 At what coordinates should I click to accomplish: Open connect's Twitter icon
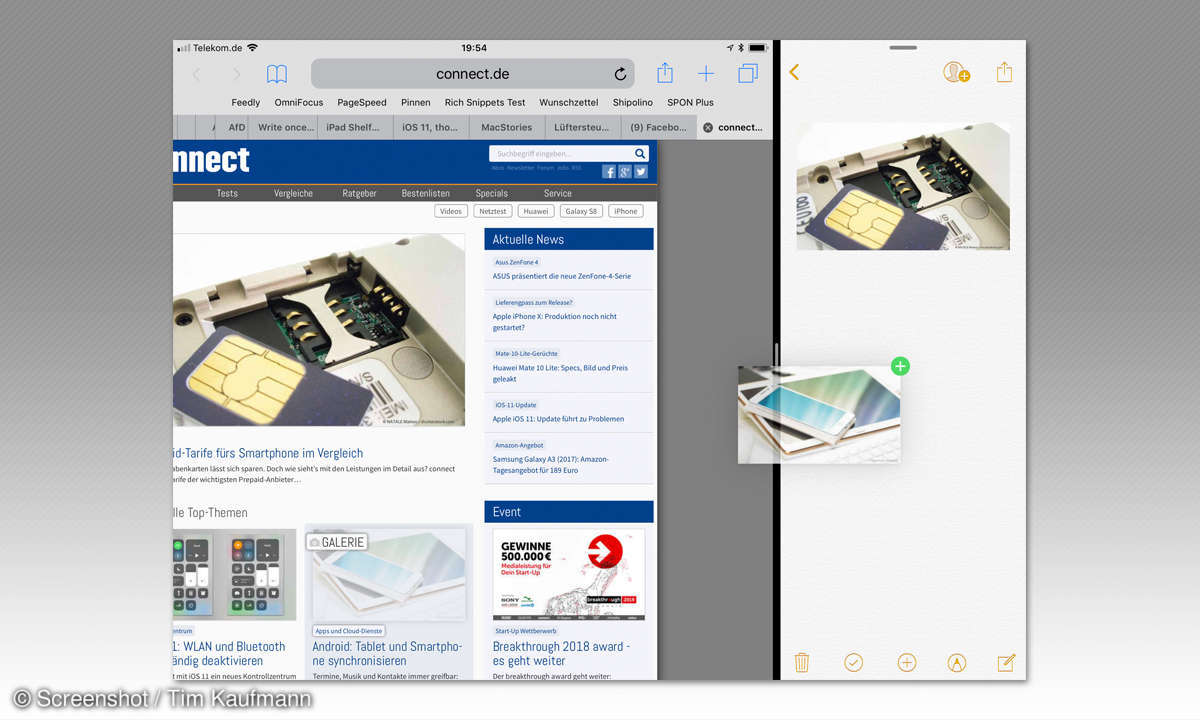pyautogui.click(x=641, y=171)
